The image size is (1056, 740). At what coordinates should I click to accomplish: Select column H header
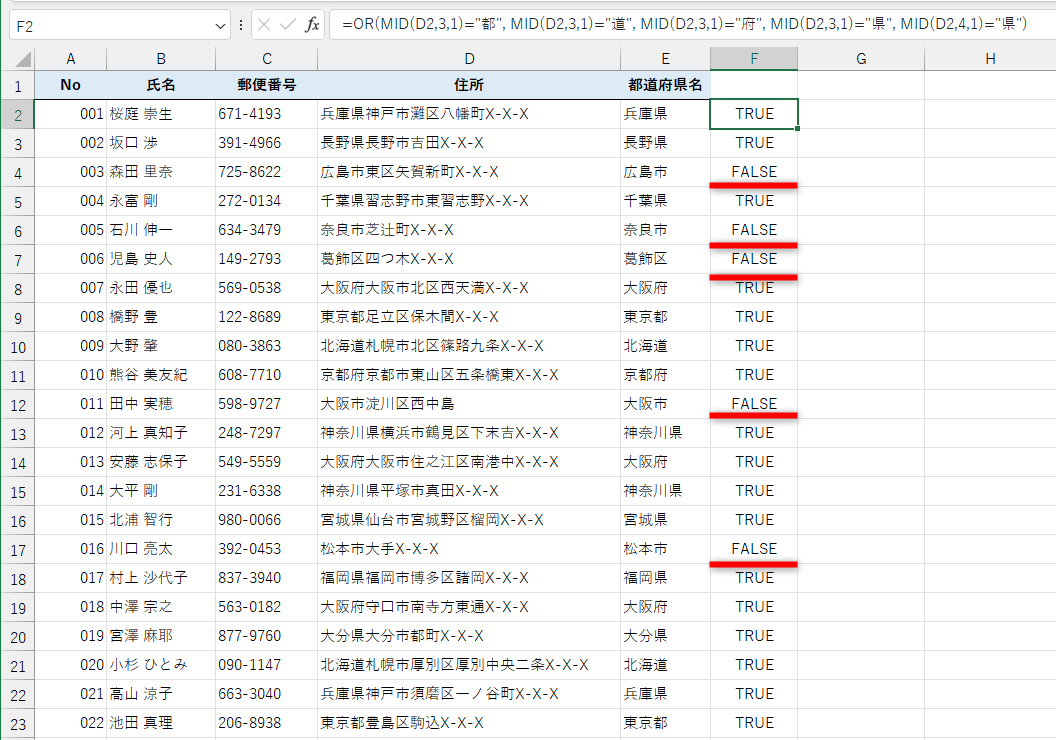[x=990, y=59]
